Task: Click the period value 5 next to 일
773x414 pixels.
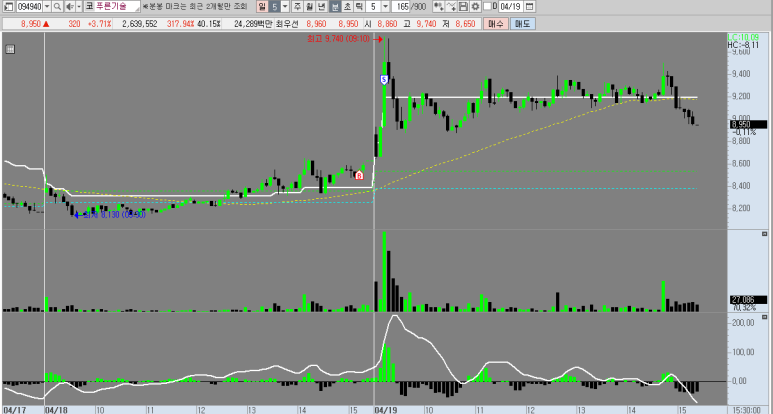Action: (x=275, y=6)
